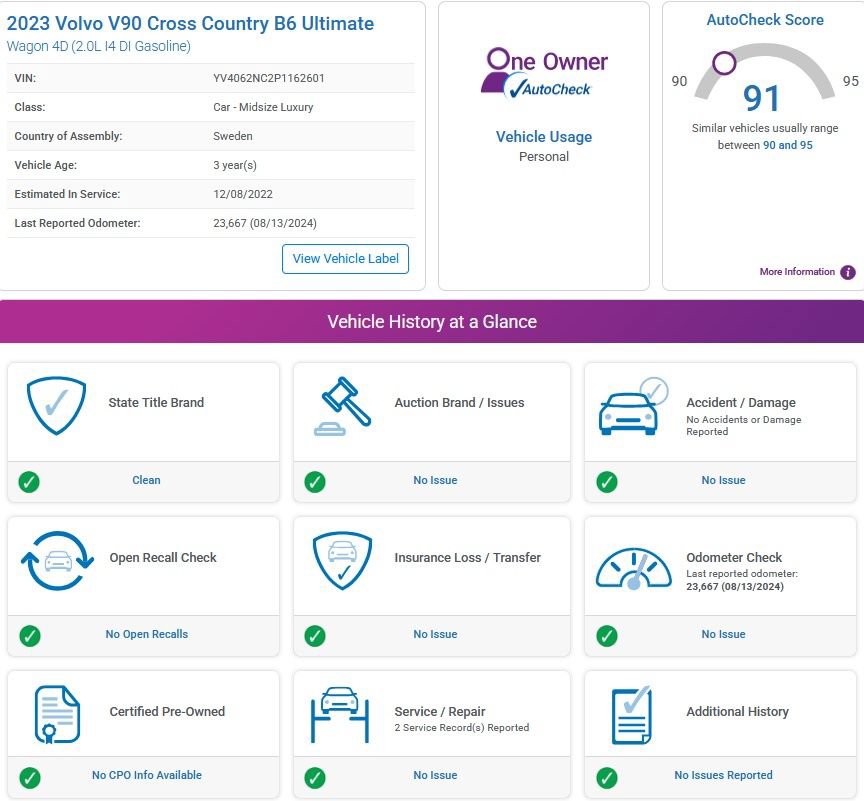The width and height of the screenshot is (864, 801).
Task: Click the Open Recall Check label
Action: pos(163,558)
